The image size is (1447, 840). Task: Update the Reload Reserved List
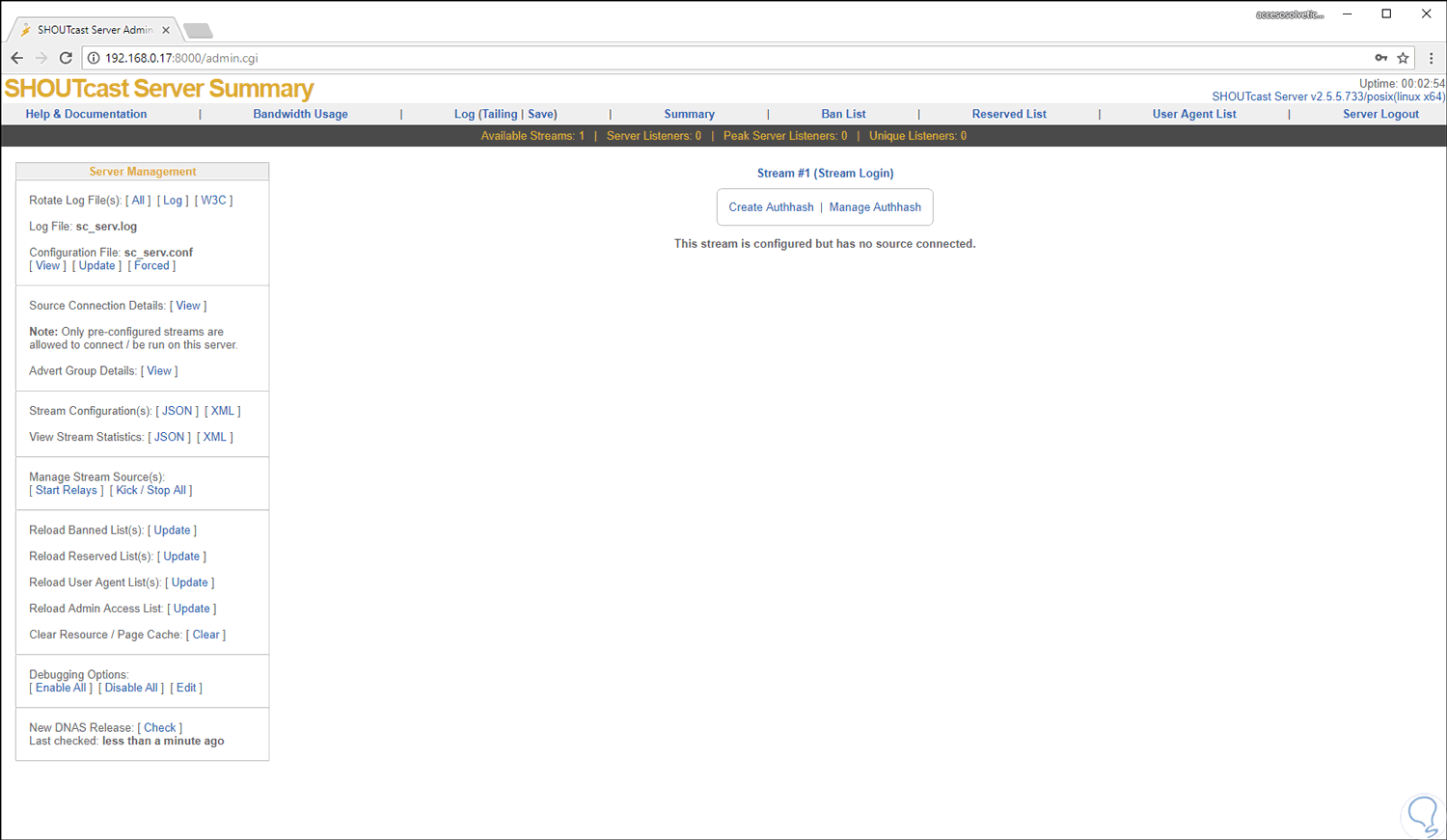coord(181,556)
